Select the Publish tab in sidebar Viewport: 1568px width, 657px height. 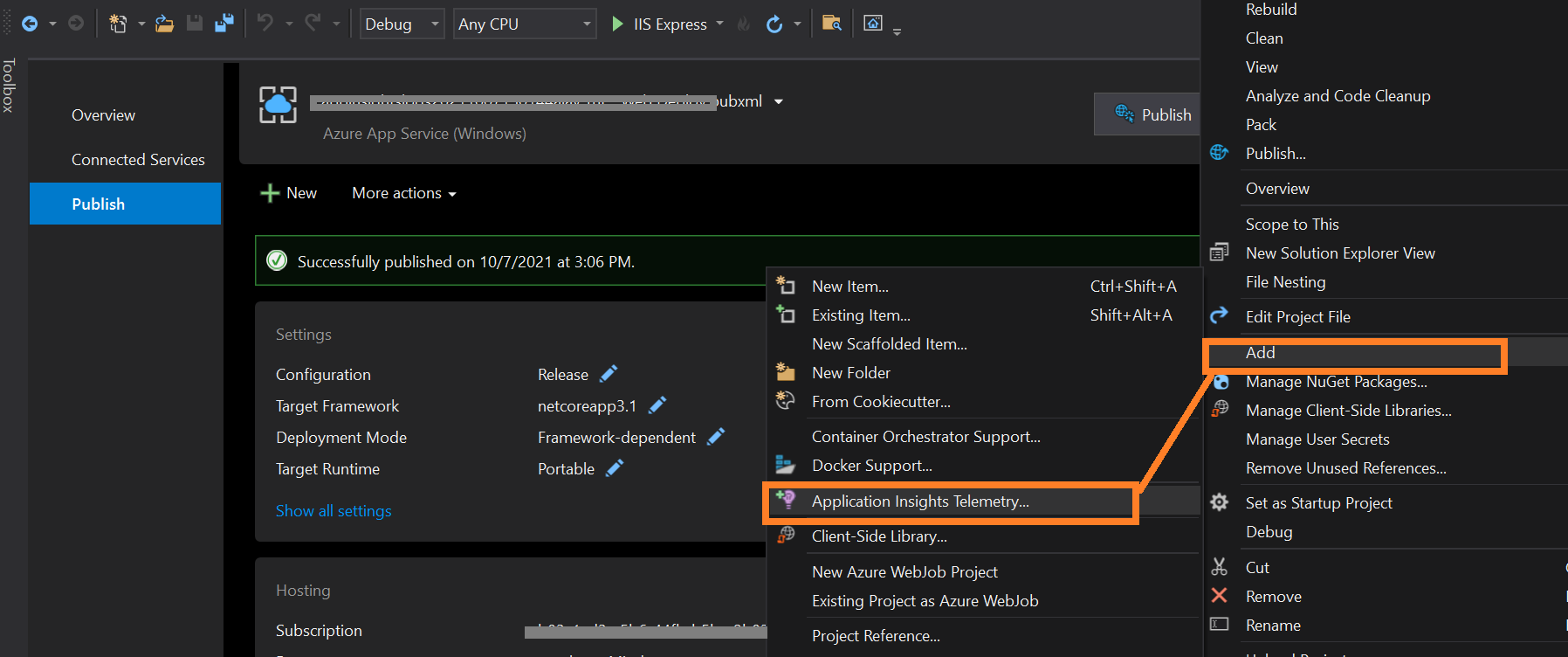(125, 204)
